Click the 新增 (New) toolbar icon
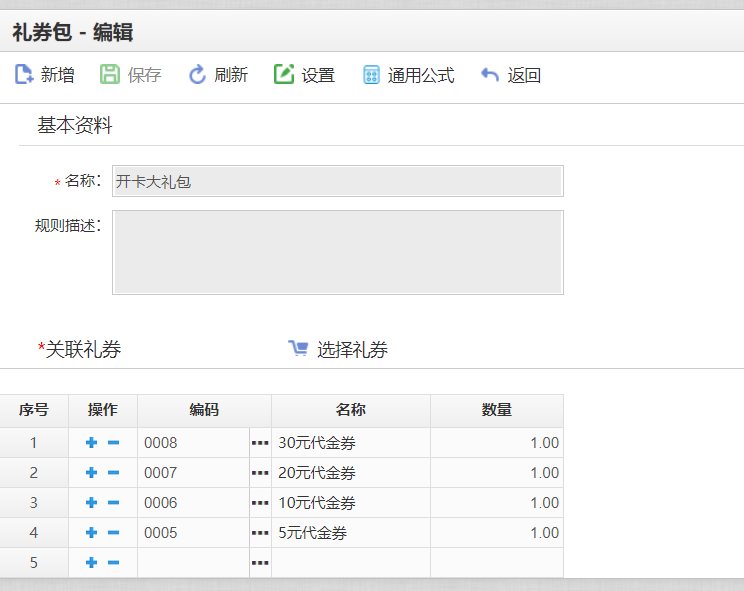The width and height of the screenshot is (744, 591). [x=24, y=75]
